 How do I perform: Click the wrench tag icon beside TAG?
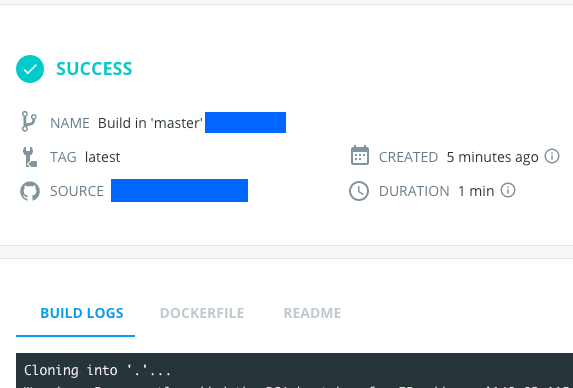pos(29,157)
